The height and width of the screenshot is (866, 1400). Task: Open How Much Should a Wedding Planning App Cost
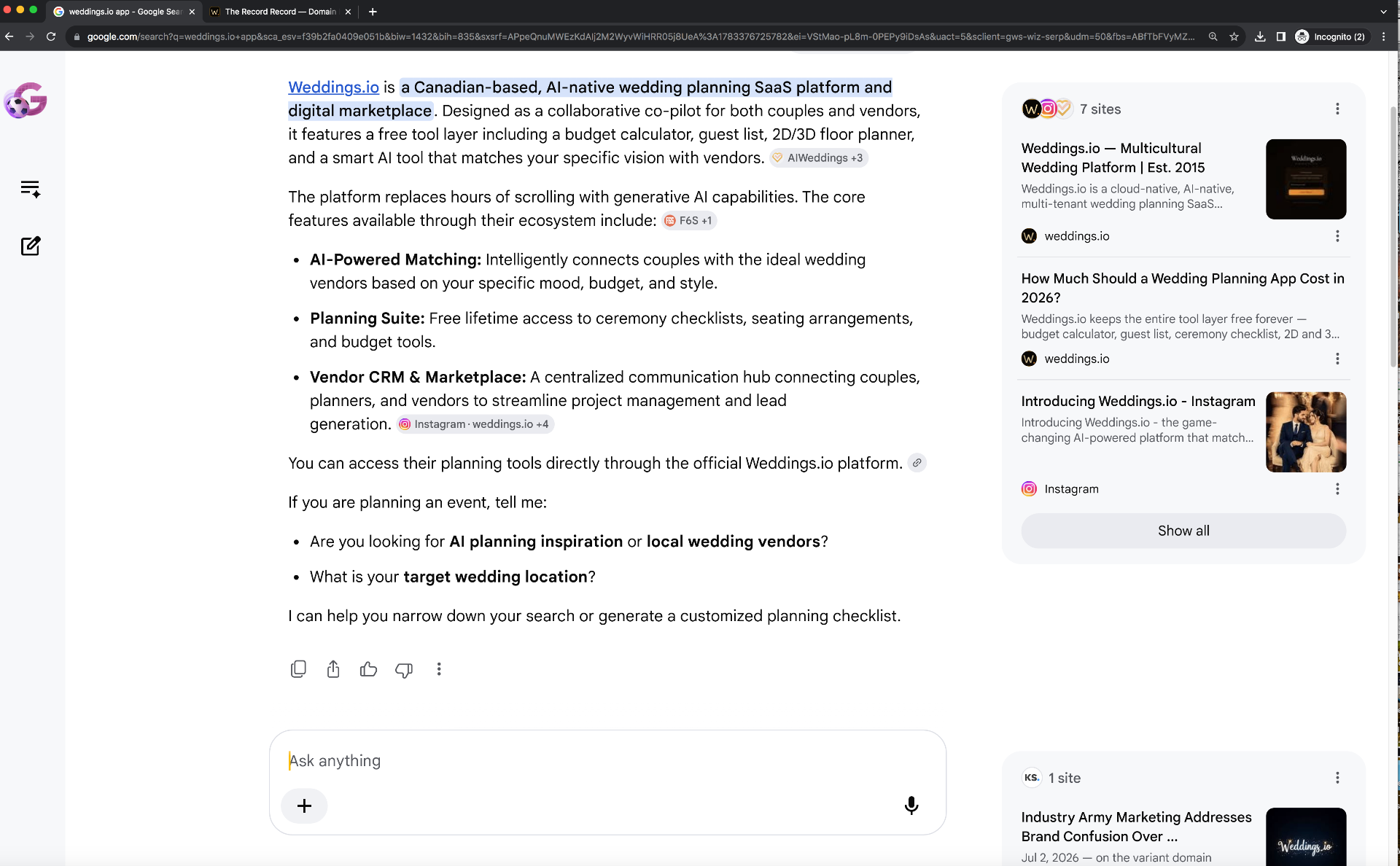point(1183,288)
